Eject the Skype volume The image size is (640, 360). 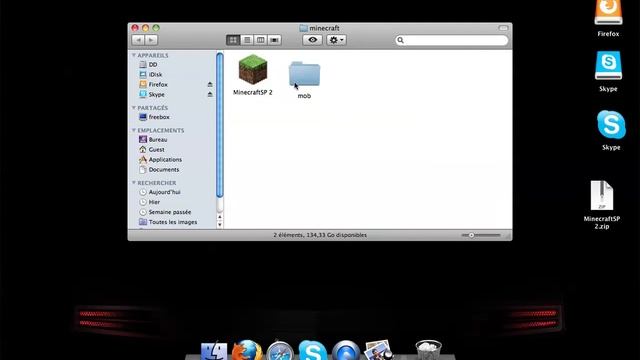(210, 94)
